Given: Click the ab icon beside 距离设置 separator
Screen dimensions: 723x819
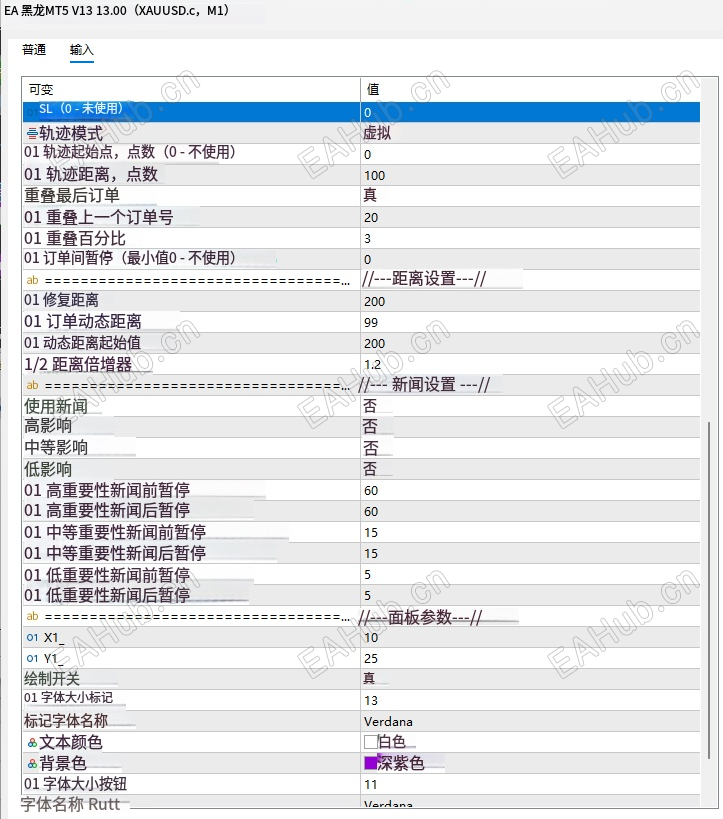Looking at the screenshot, I should (32, 280).
